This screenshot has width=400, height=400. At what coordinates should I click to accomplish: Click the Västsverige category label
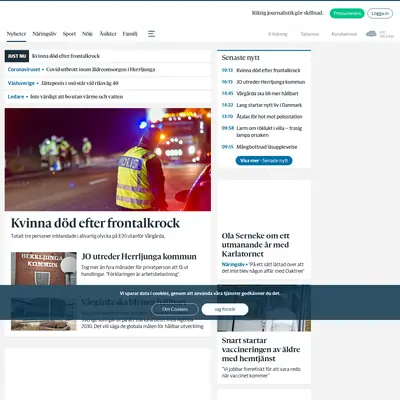[21, 83]
